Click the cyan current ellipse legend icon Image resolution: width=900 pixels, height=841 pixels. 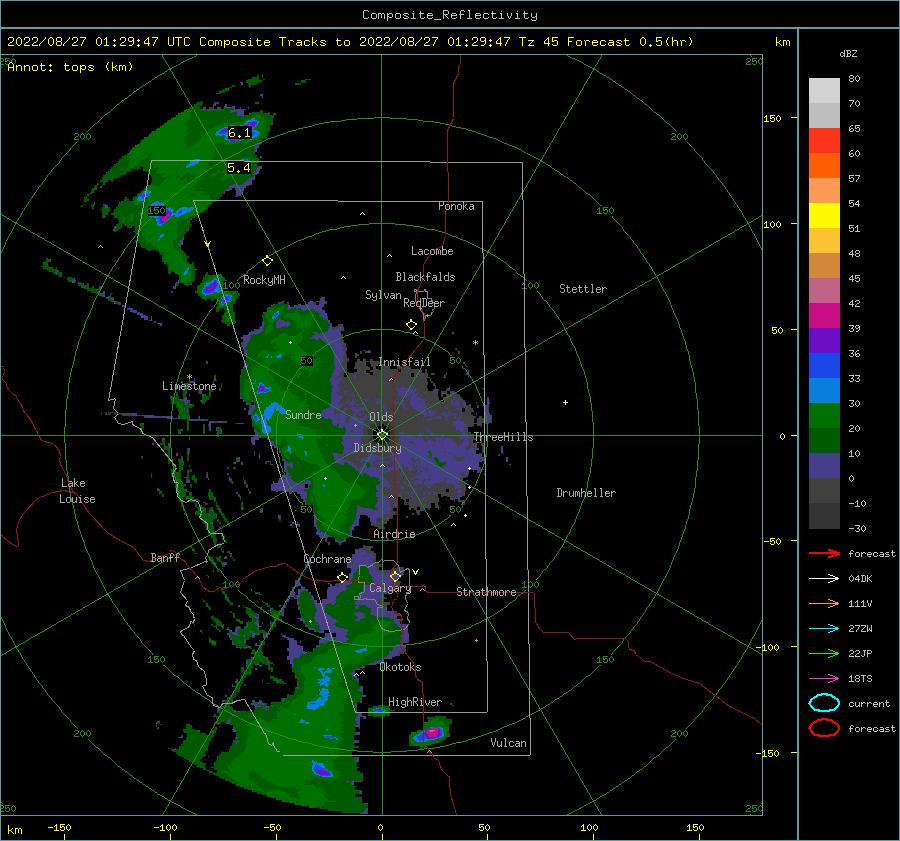(824, 703)
